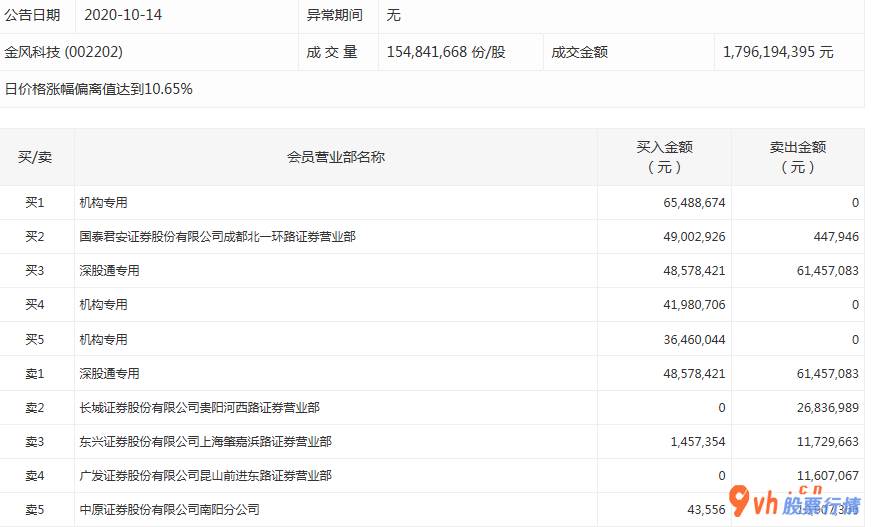Select 48,578,421 in the 买3 row
871x527 pixels.
pos(694,270)
